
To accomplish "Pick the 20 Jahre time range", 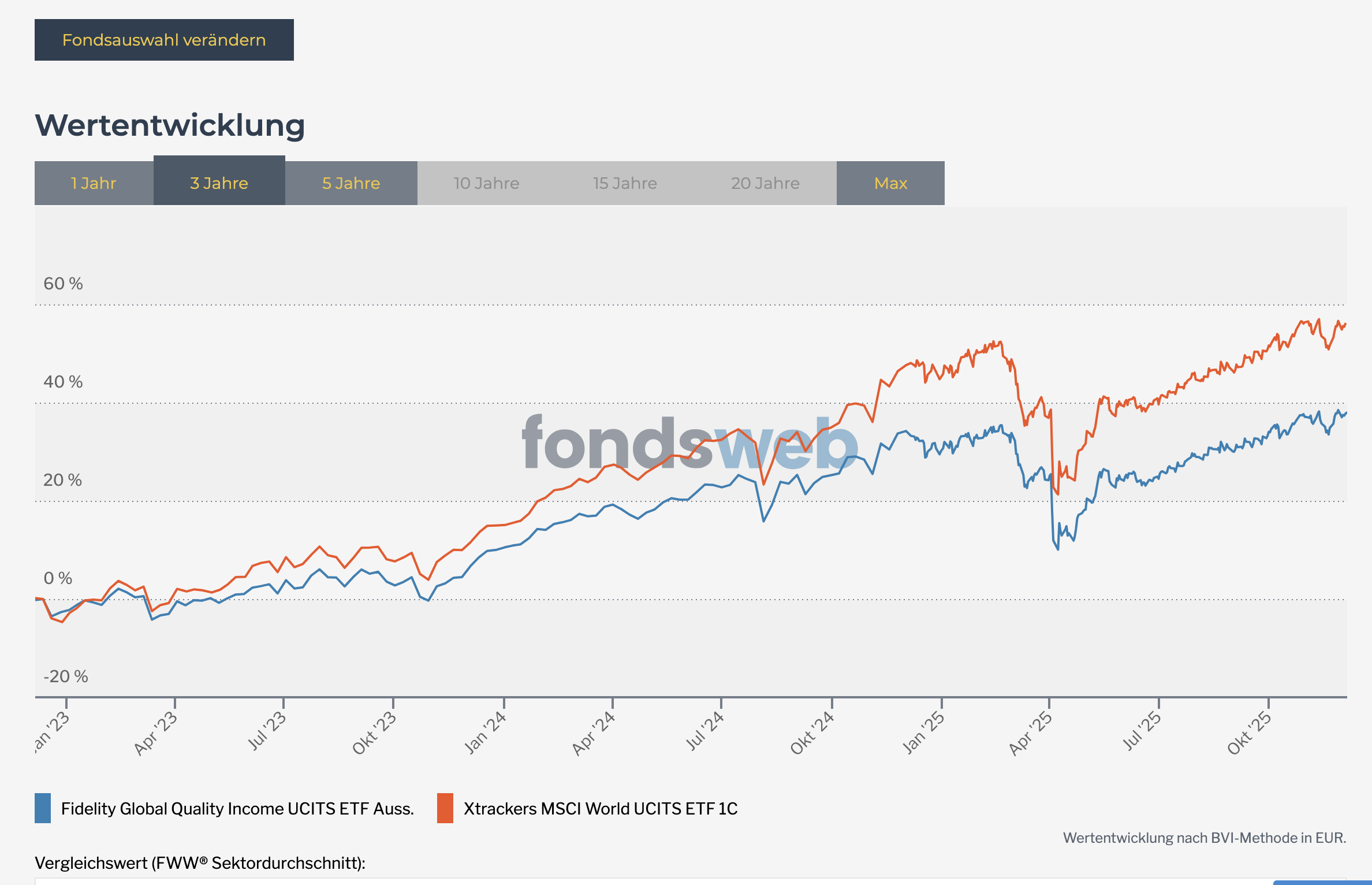I will pyautogui.click(x=765, y=183).
